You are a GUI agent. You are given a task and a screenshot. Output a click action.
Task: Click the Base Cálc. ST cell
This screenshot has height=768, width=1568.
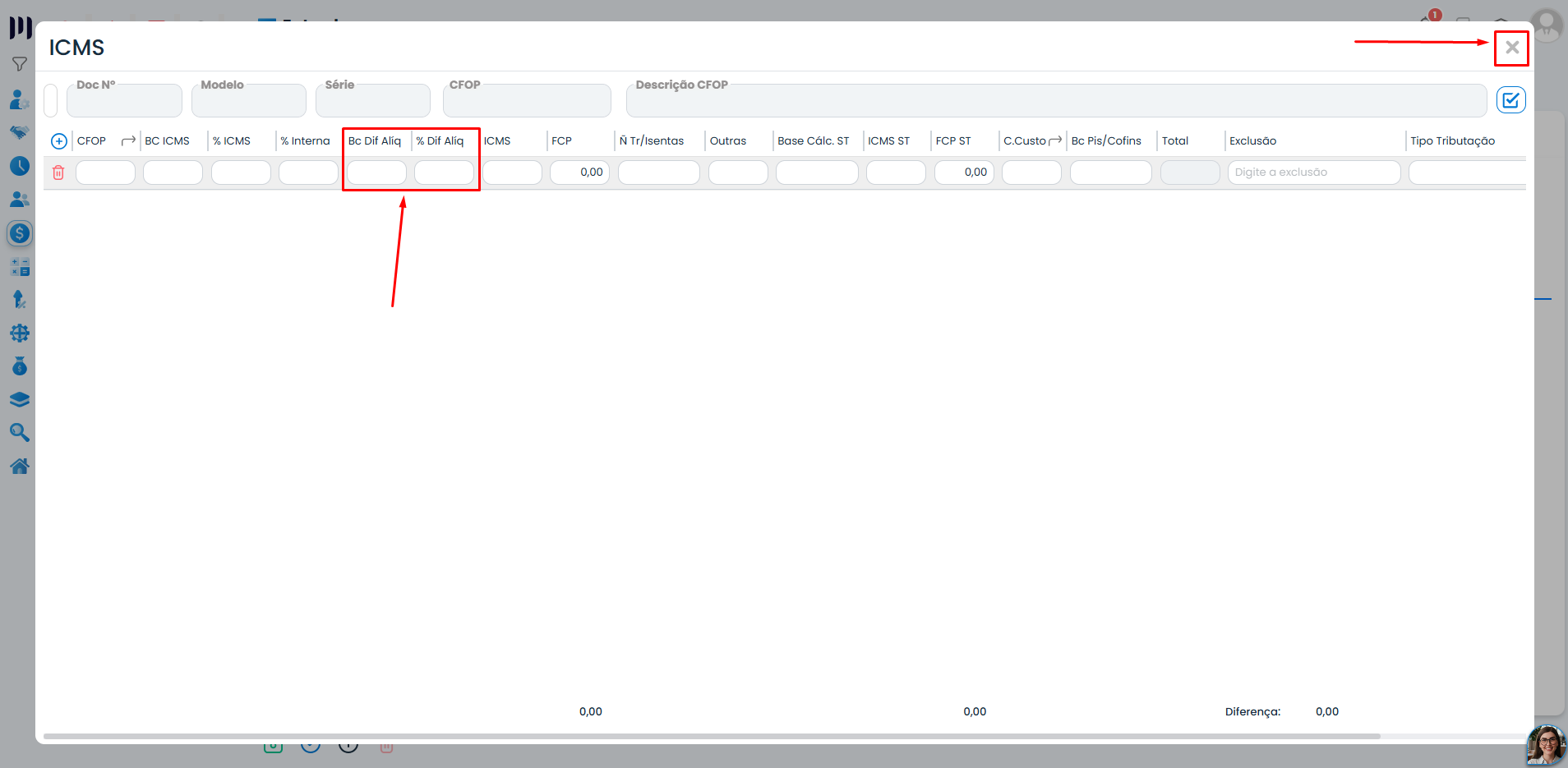click(x=817, y=172)
